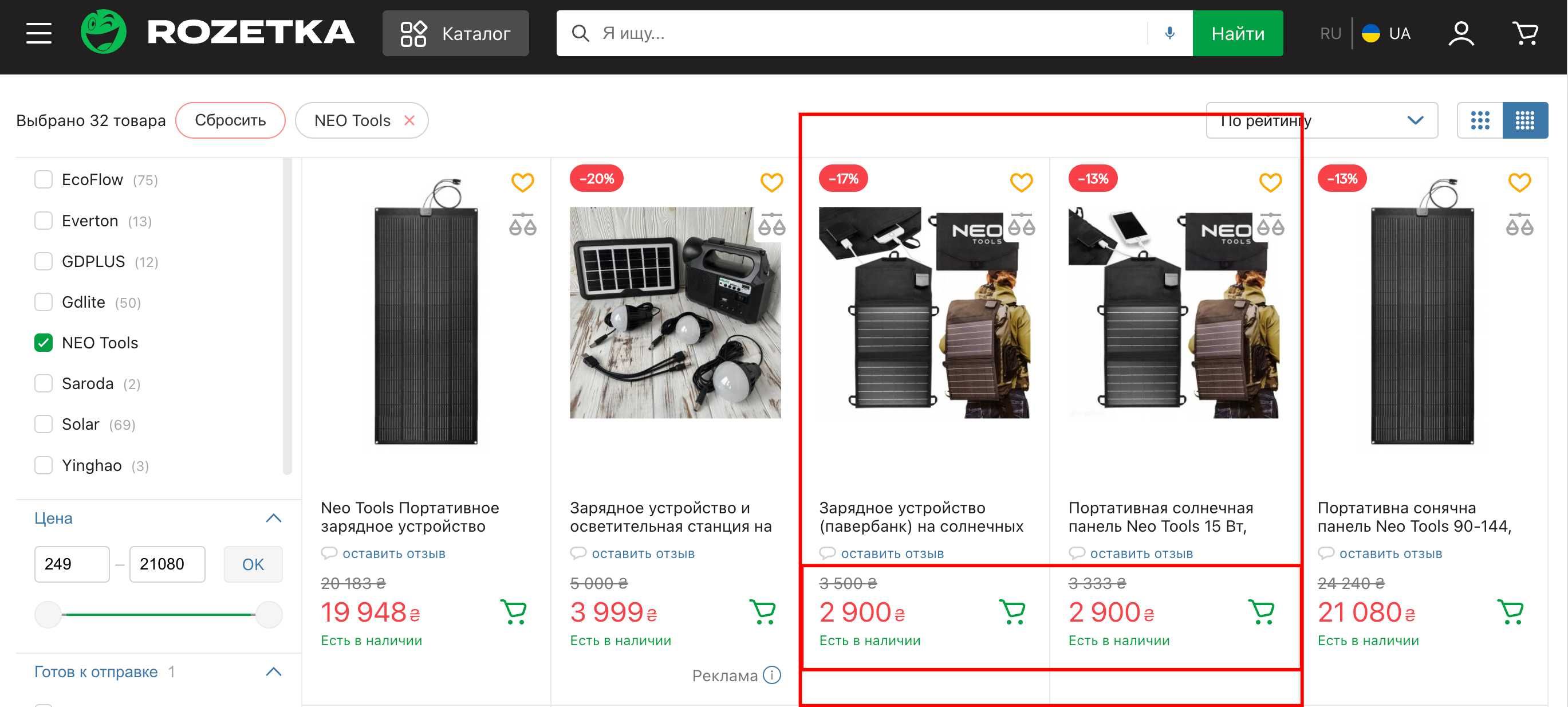The height and width of the screenshot is (707, 1568).
Task: Compare the 15 Вт Neo Tools solar panel
Action: (1270, 224)
